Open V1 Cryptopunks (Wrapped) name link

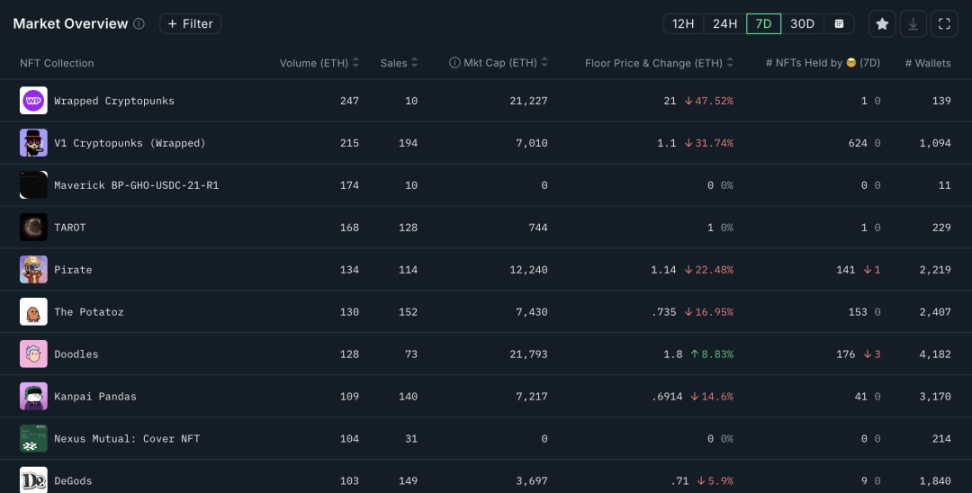click(130, 143)
